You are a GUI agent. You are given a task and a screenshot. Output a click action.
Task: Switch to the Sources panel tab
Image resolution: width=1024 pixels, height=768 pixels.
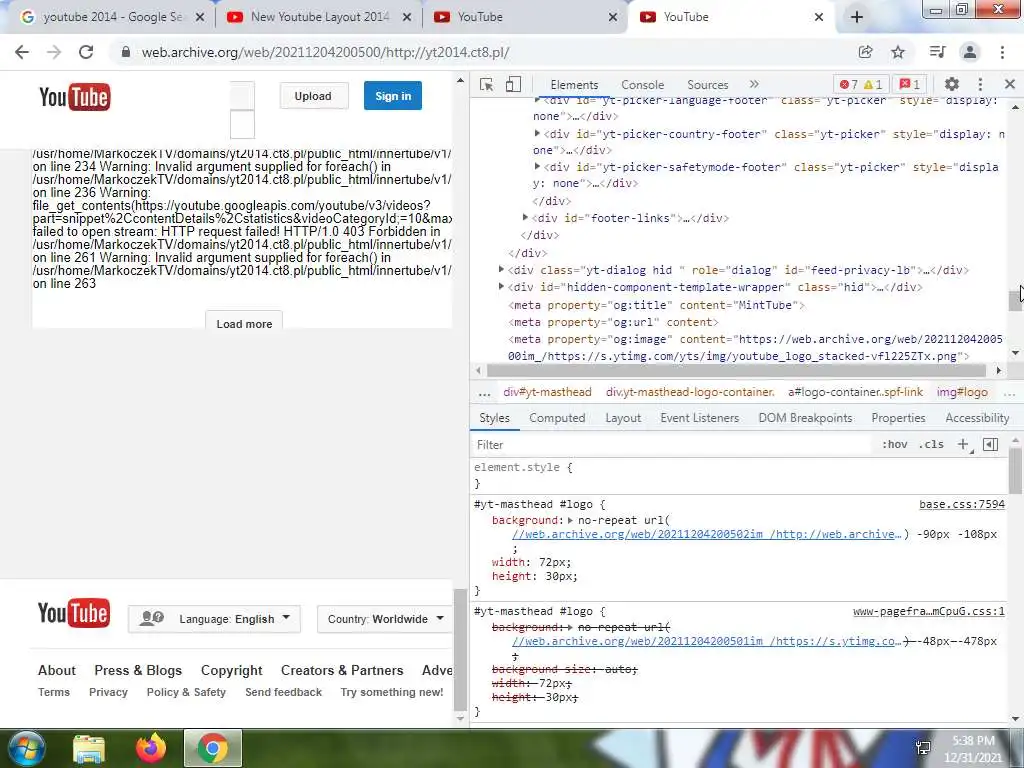(707, 85)
